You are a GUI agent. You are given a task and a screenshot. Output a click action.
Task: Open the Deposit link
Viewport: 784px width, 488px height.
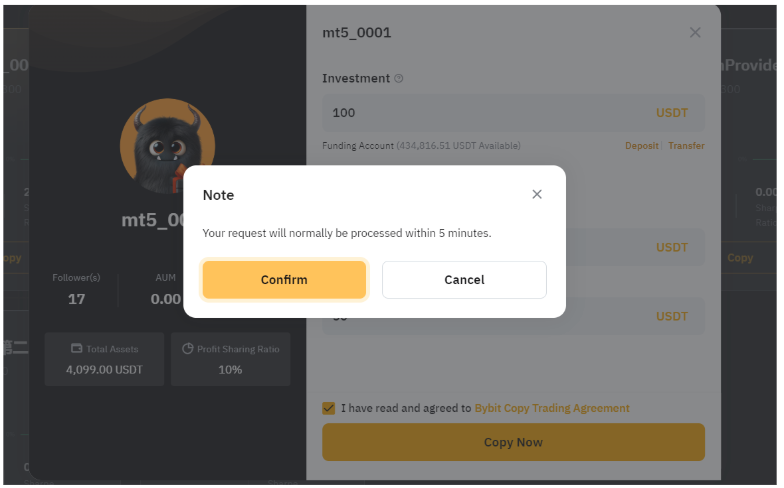pos(641,146)
